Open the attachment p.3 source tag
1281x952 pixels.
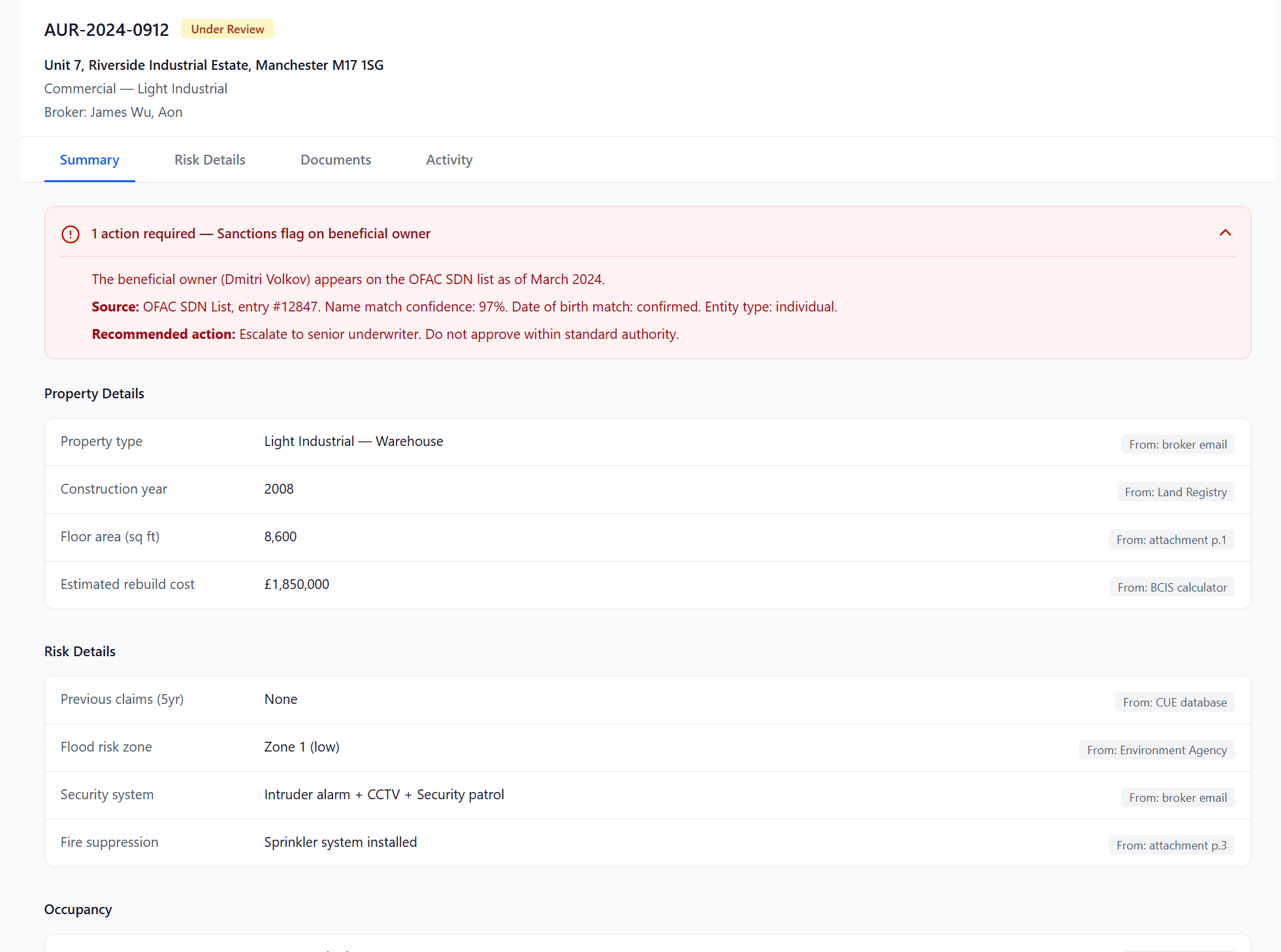[x=1171, y=846]
